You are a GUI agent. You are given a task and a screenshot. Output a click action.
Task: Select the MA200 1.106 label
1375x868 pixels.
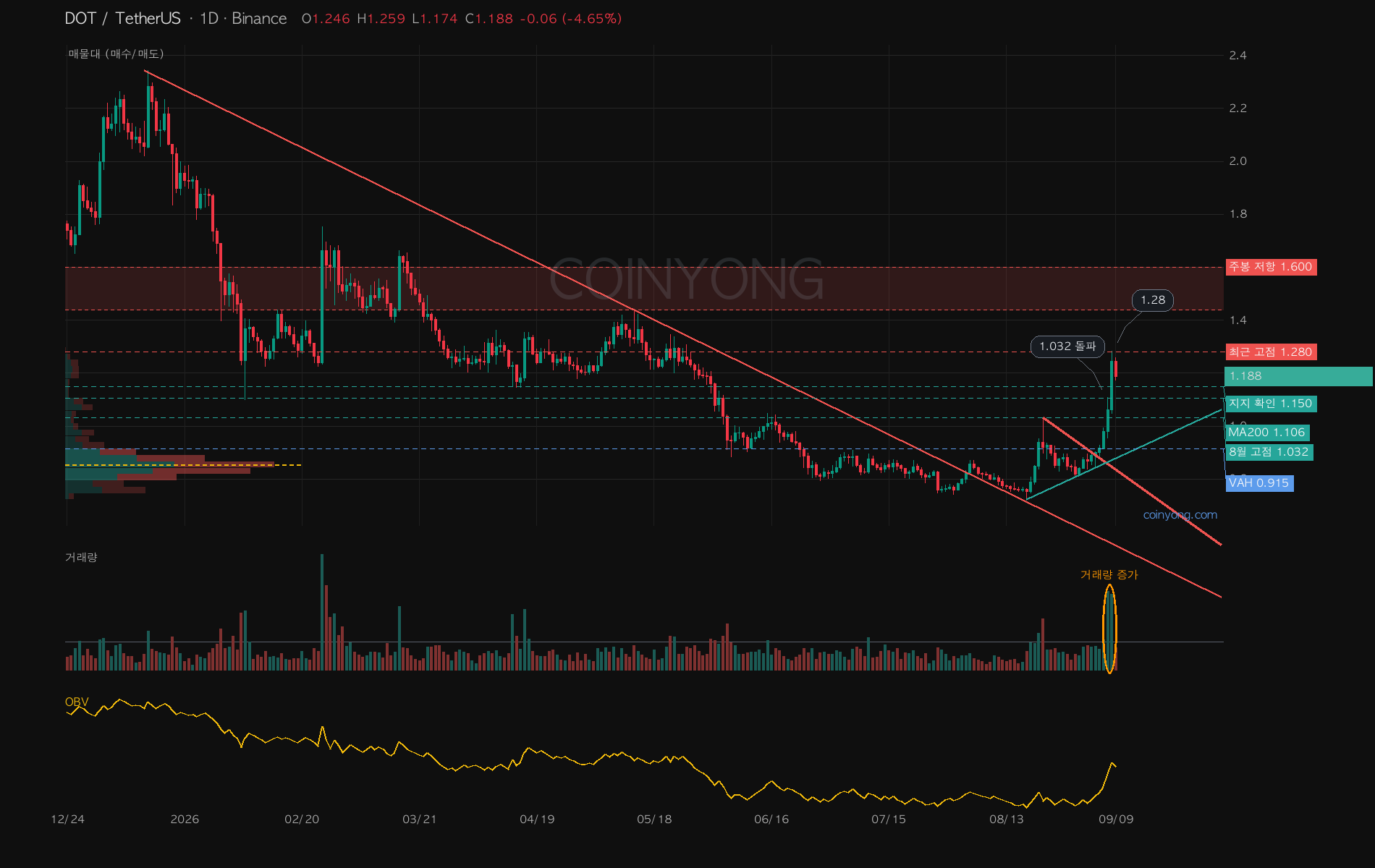pos(1266,433)
